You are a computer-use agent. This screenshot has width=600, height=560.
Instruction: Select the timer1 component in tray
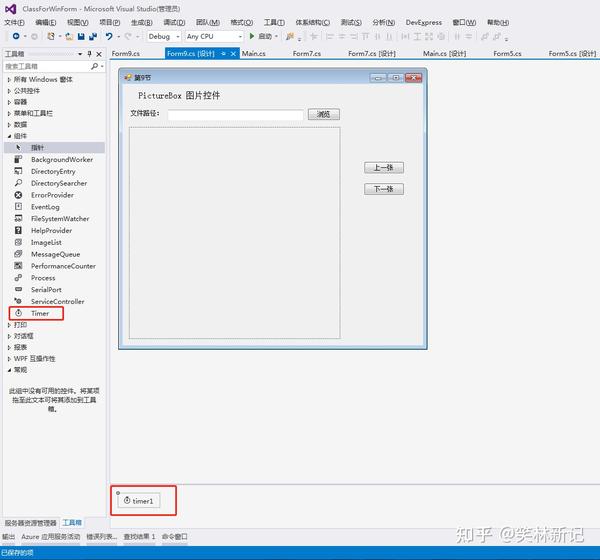point(139,501)
